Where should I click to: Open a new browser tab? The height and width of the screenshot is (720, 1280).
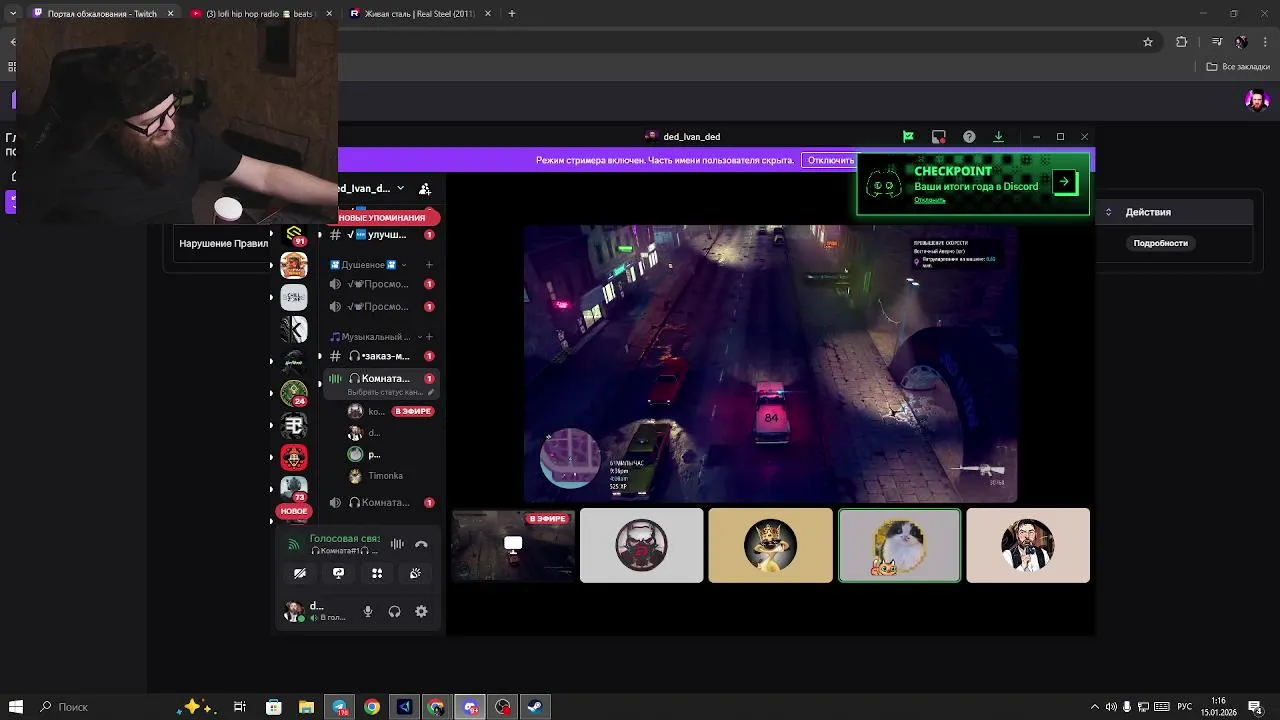[512, 14]
